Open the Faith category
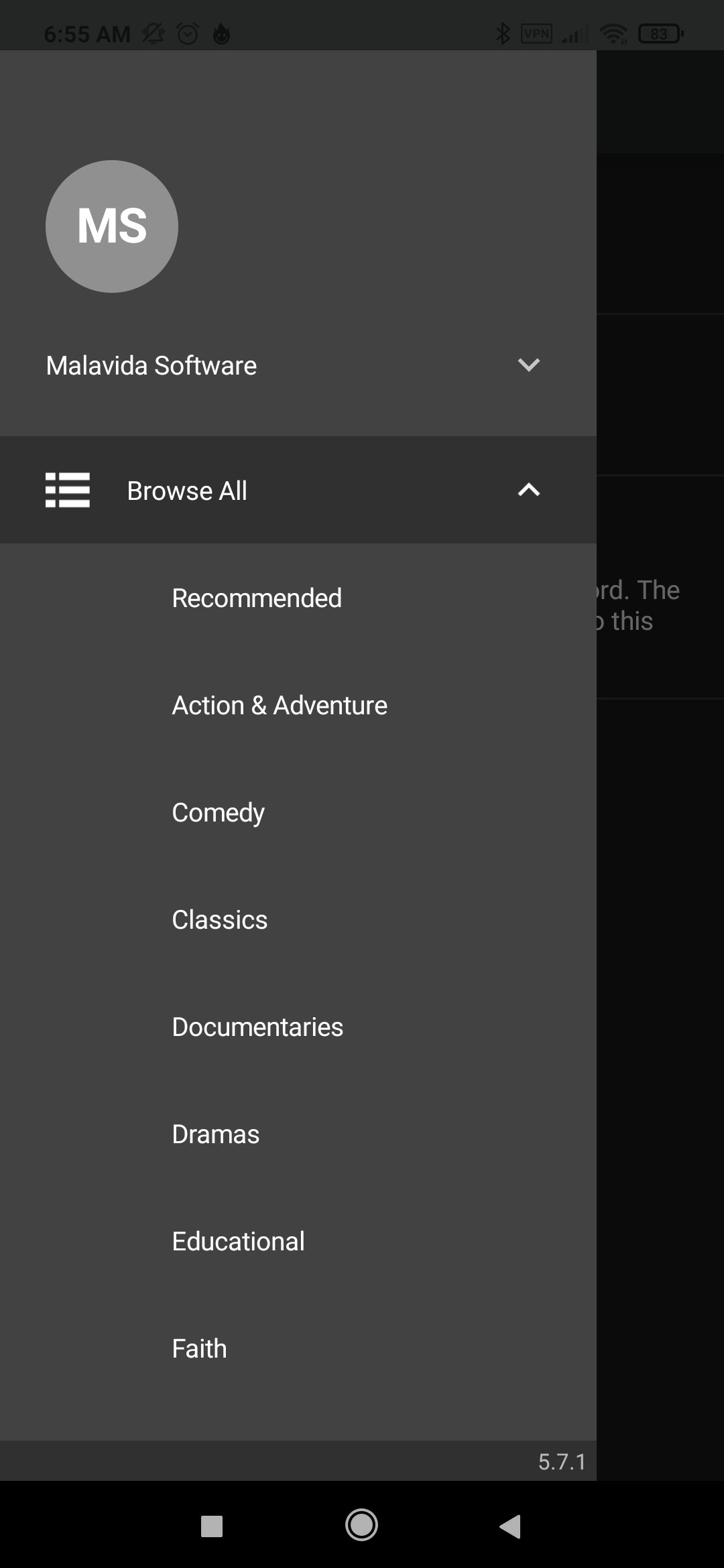The image size is (724, 1568). point(200,1348)
